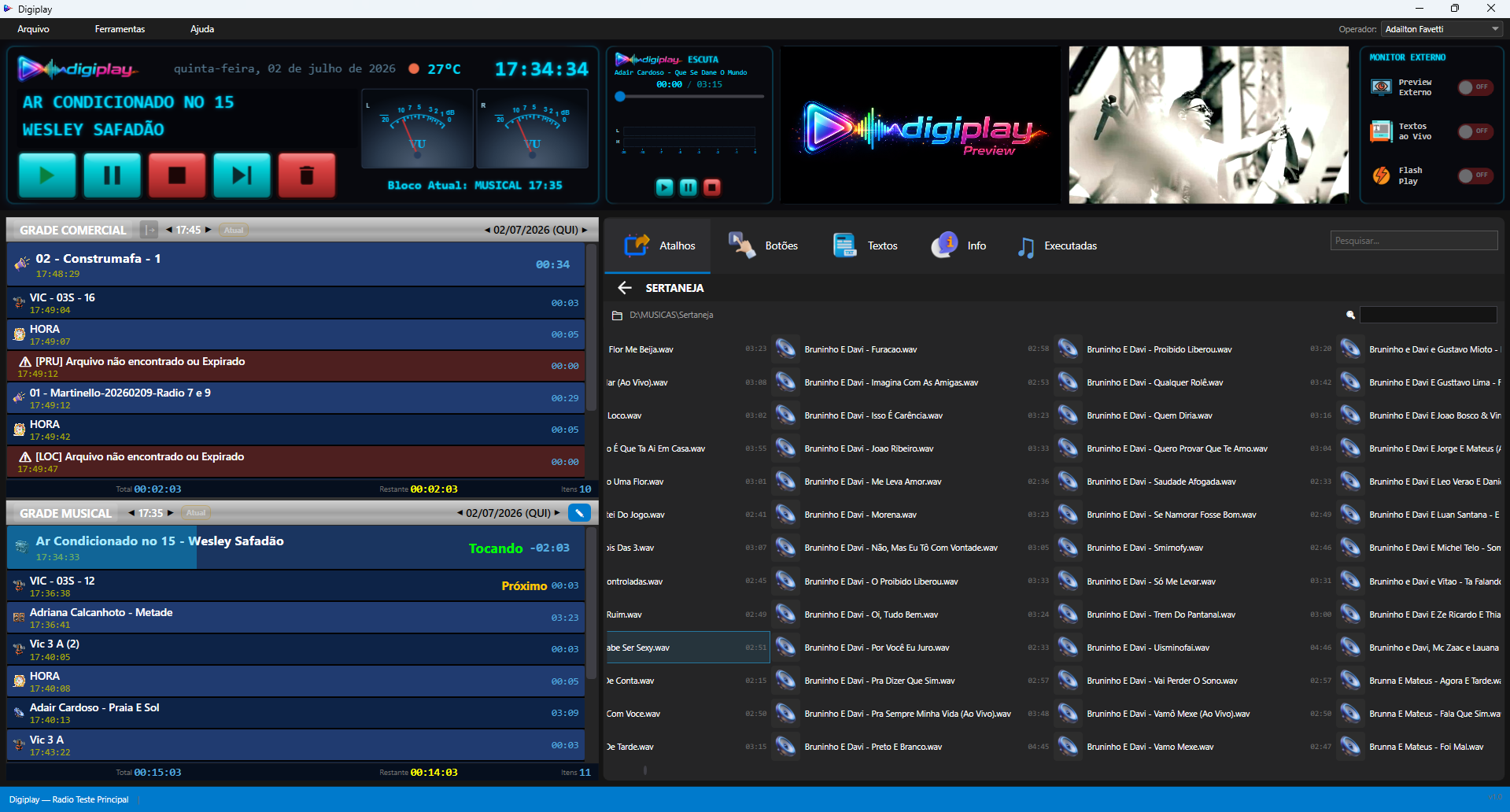The width and height of the screenshot is (1510, 812).
Task: Stop the Escuta preview player
Action: [712, 187]
